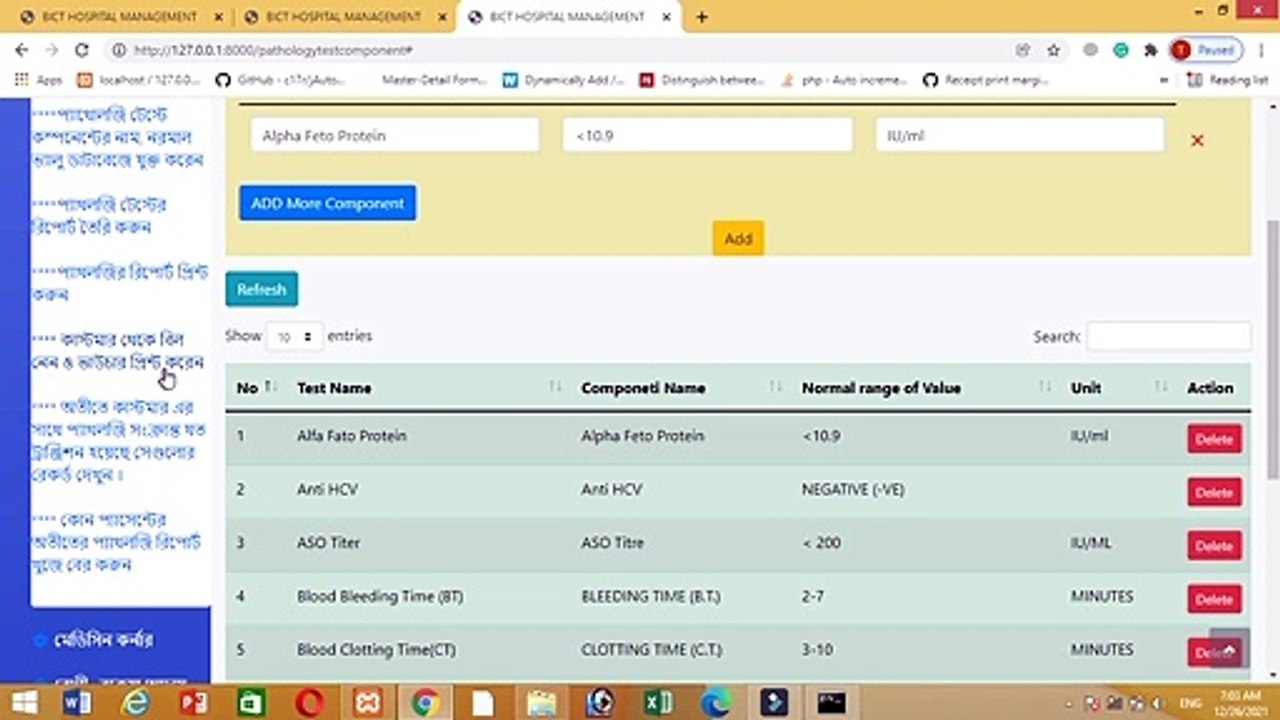Open localhost / 127.0.0 bookmark
The width and height of the screenshot is (1280, 720).
point(138,80)
